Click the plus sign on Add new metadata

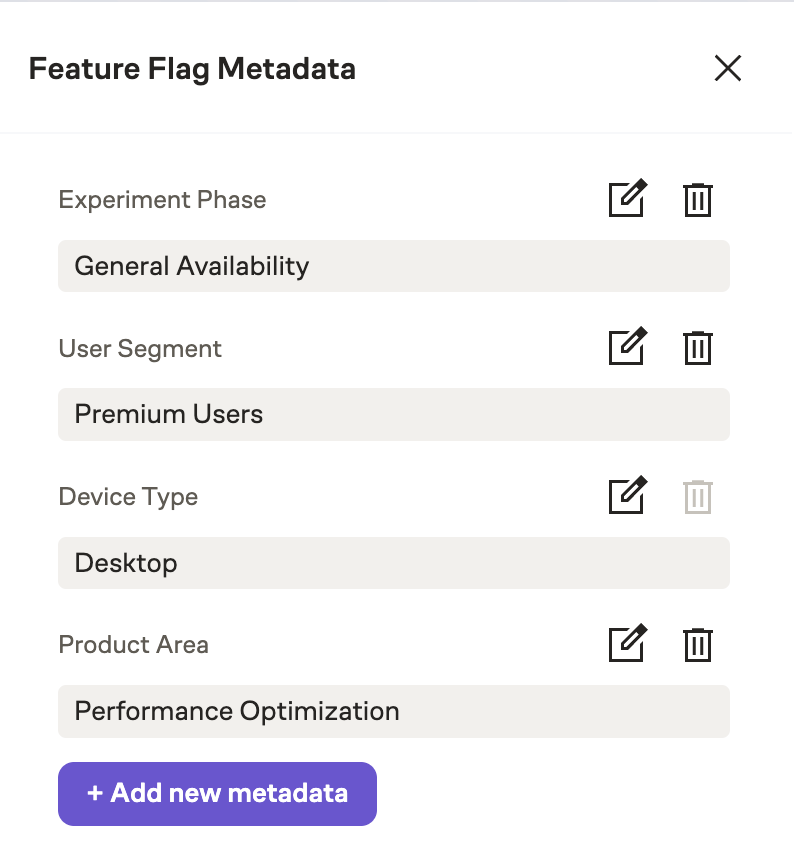[x=95, y=793]
